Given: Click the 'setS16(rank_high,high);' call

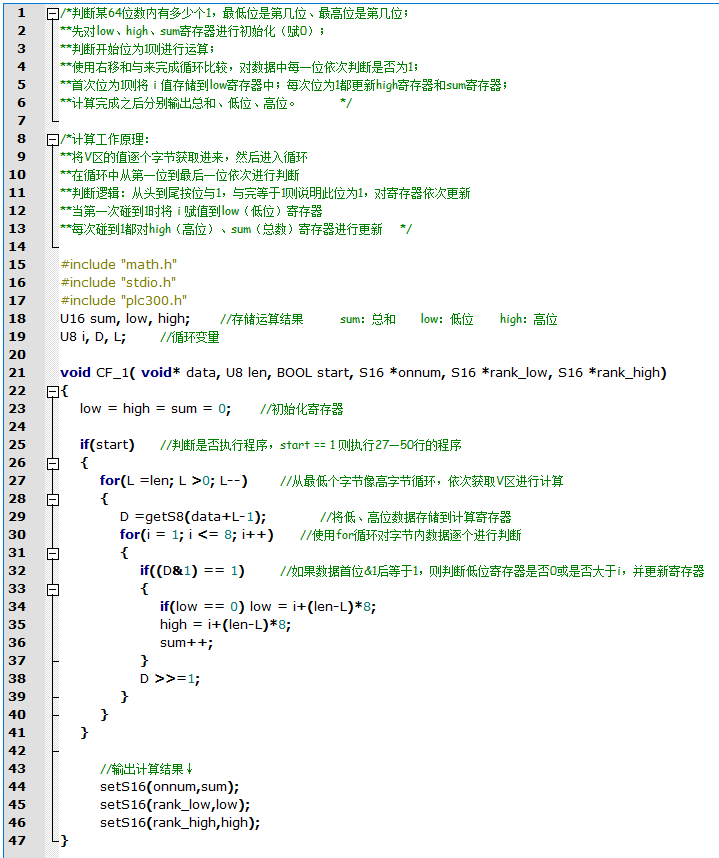Looking at the screenshot, I should 180,822.
